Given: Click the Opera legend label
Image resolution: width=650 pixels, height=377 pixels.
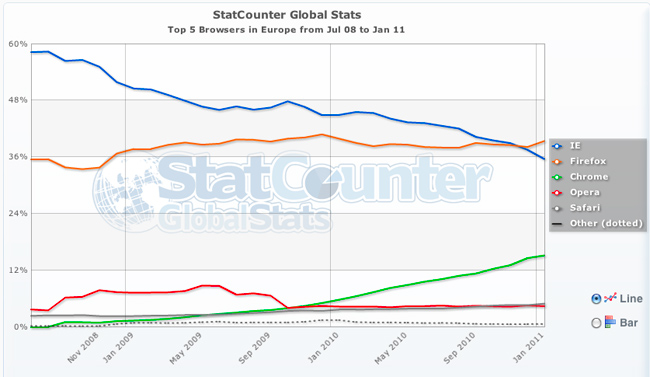Looking at the screenshot, I should click(x=585, y=192).
